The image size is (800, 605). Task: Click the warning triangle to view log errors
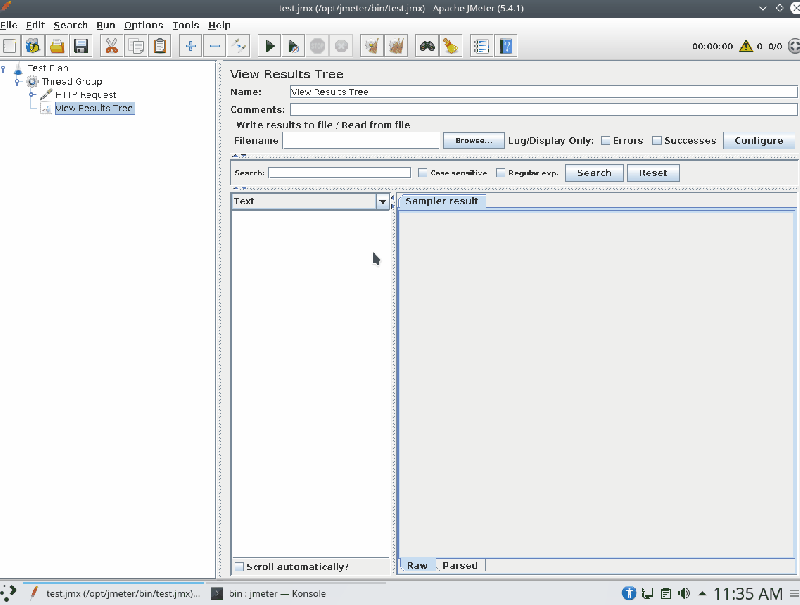point(745,45)
